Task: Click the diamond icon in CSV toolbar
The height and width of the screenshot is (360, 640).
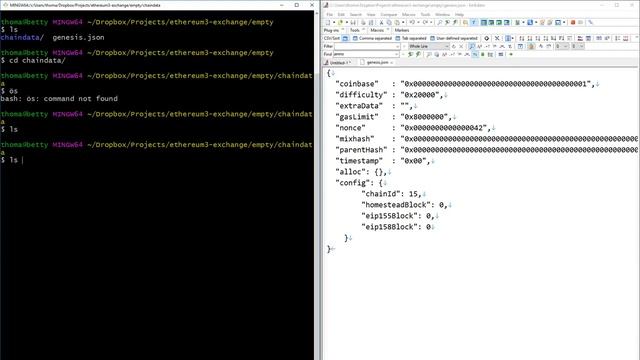Action: (x=487, y=38)
